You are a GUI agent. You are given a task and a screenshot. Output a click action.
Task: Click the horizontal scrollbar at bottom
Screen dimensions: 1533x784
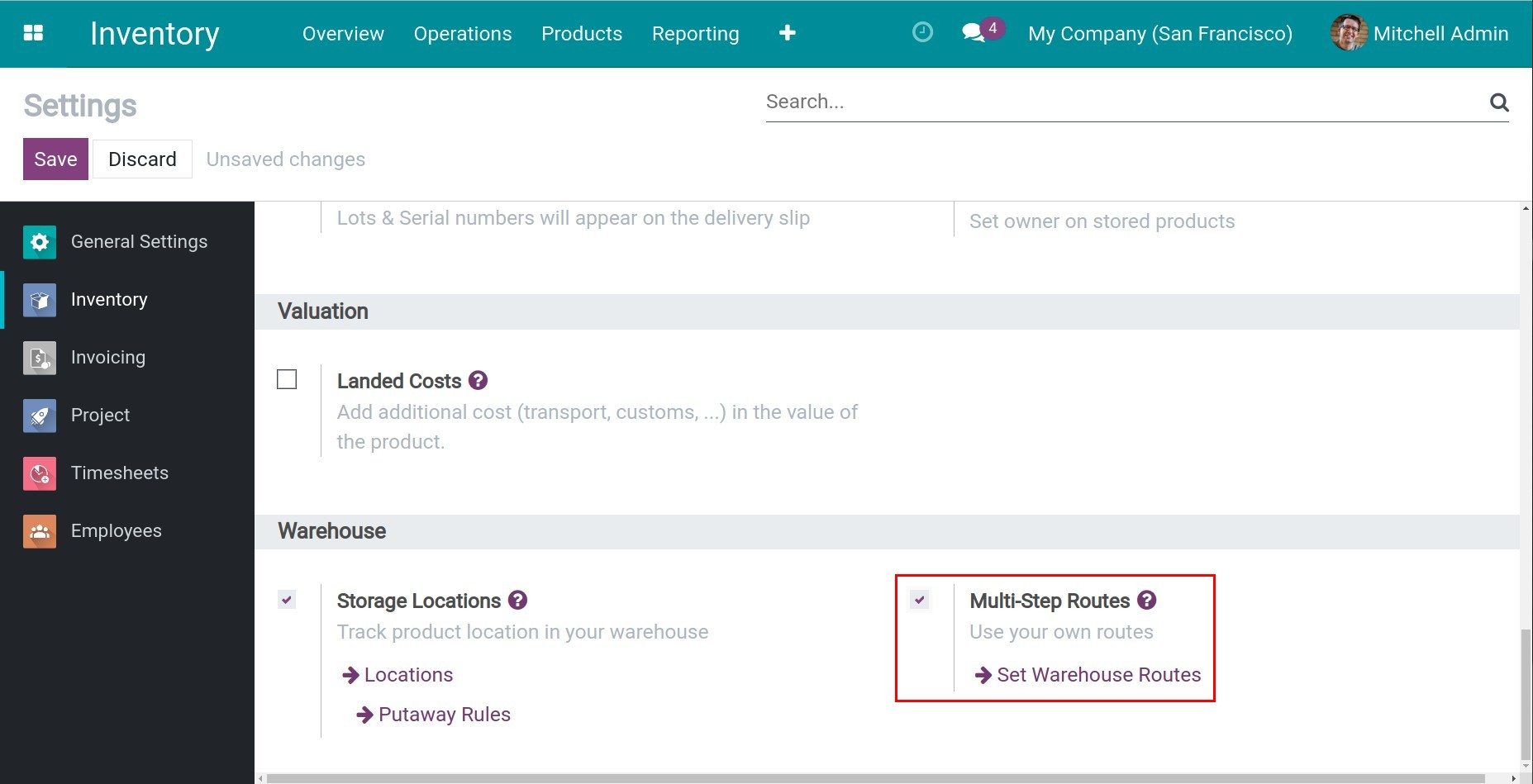[x=876, y=778]
